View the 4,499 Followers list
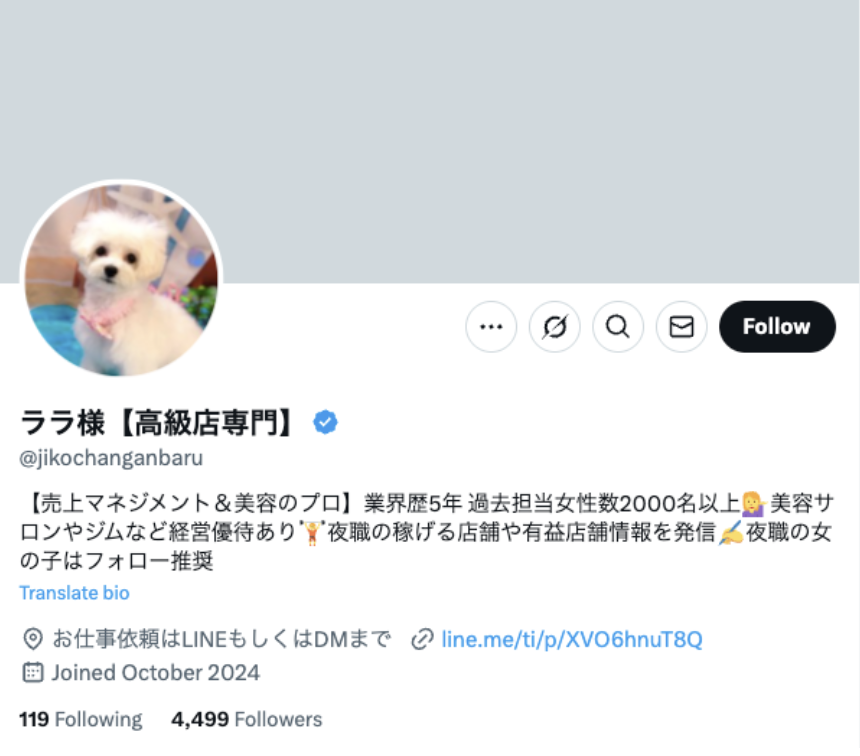Image resolution: width=860 pixels, height=756 pixels. tap(247, 719)
